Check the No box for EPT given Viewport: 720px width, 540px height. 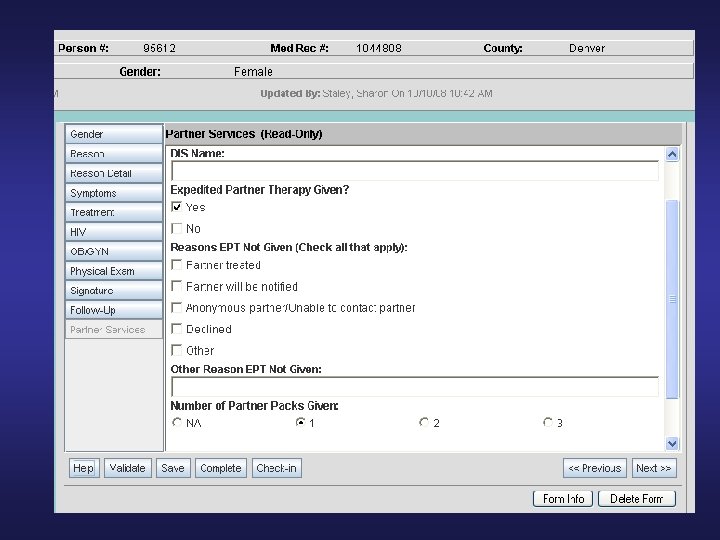176,228
